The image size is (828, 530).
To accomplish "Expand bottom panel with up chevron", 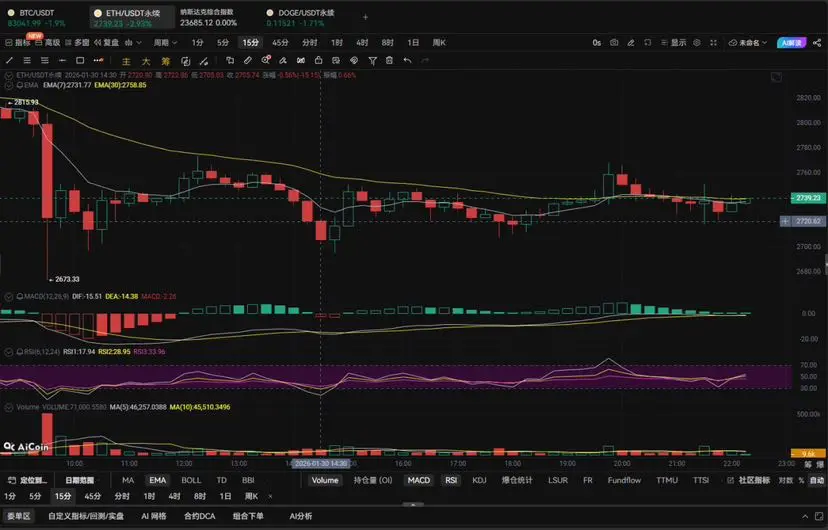I will [805, 516].
